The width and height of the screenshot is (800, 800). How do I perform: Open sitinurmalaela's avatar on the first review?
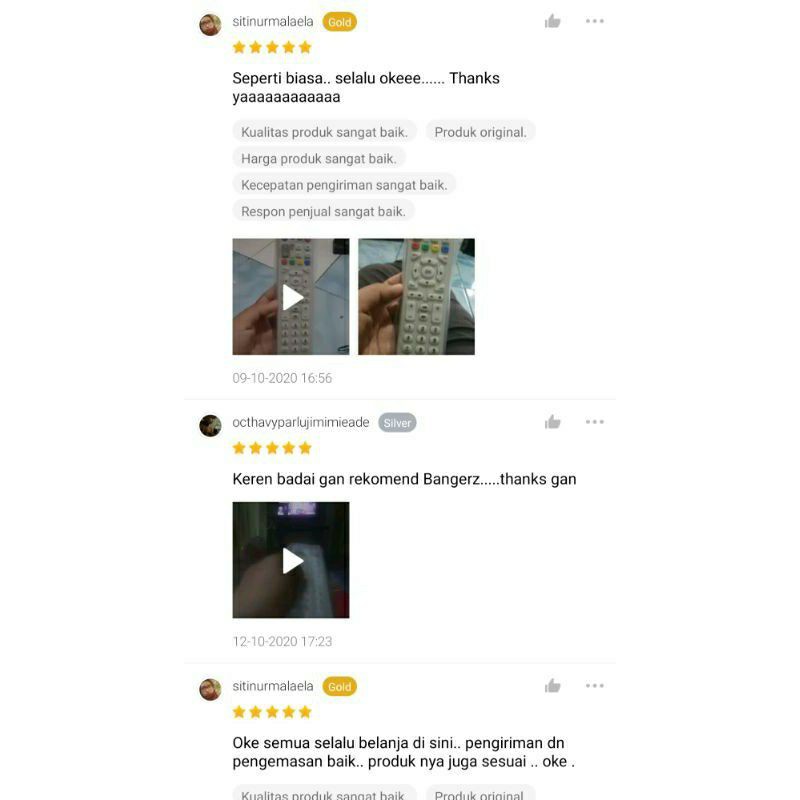pyautogui.click(x=210, y=24)
